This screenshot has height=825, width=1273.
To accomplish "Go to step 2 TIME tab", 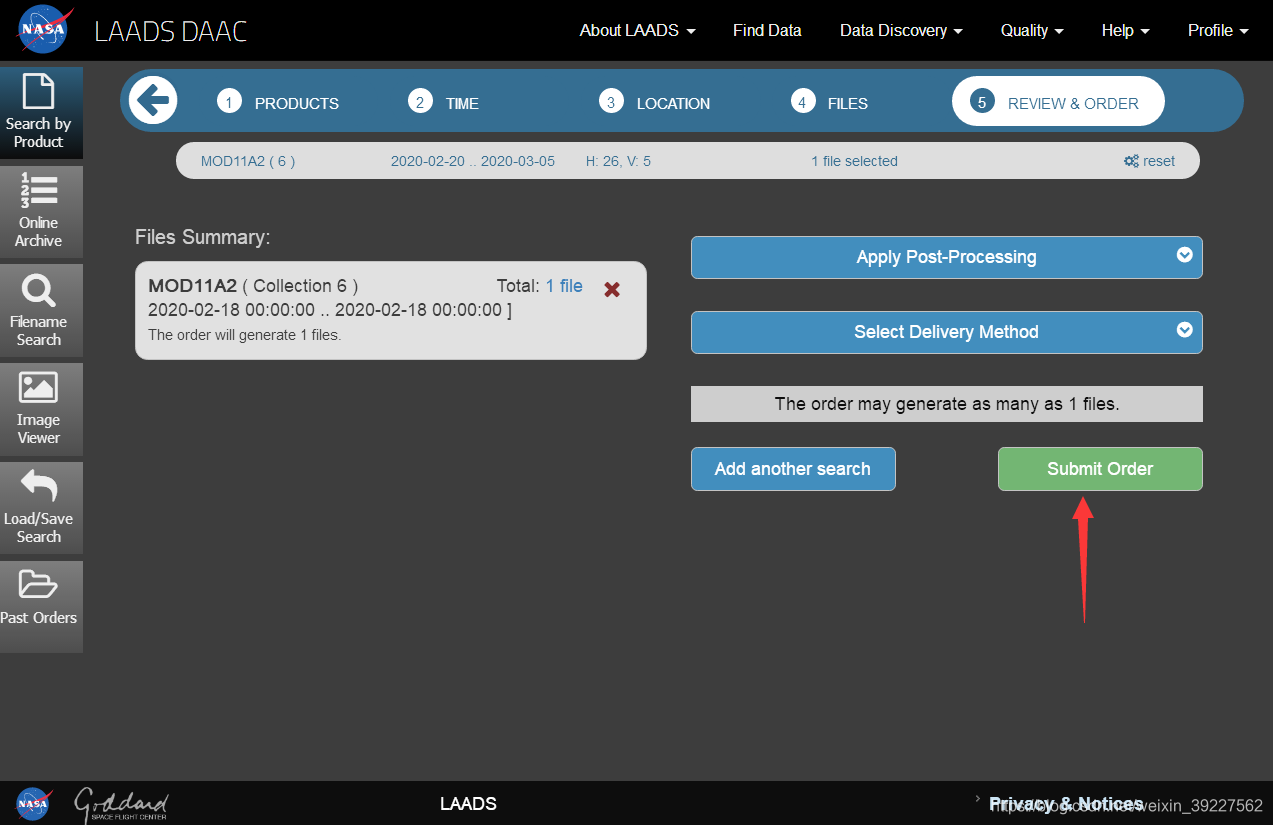I will [444, 102].
